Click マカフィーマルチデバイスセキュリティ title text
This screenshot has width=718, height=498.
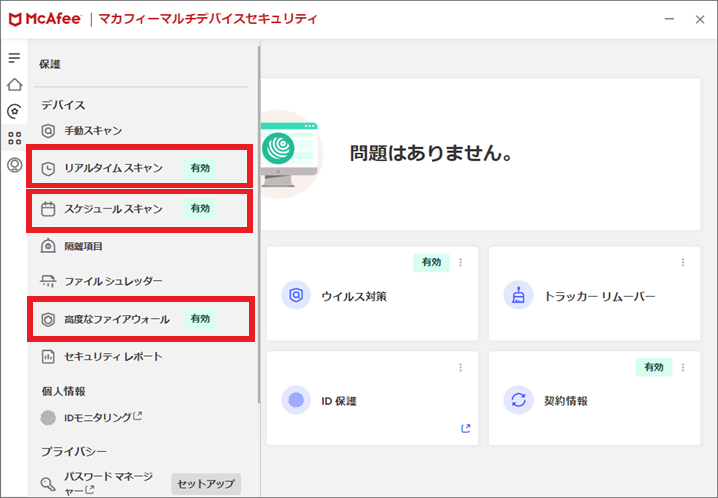click(x=208, y=19)
